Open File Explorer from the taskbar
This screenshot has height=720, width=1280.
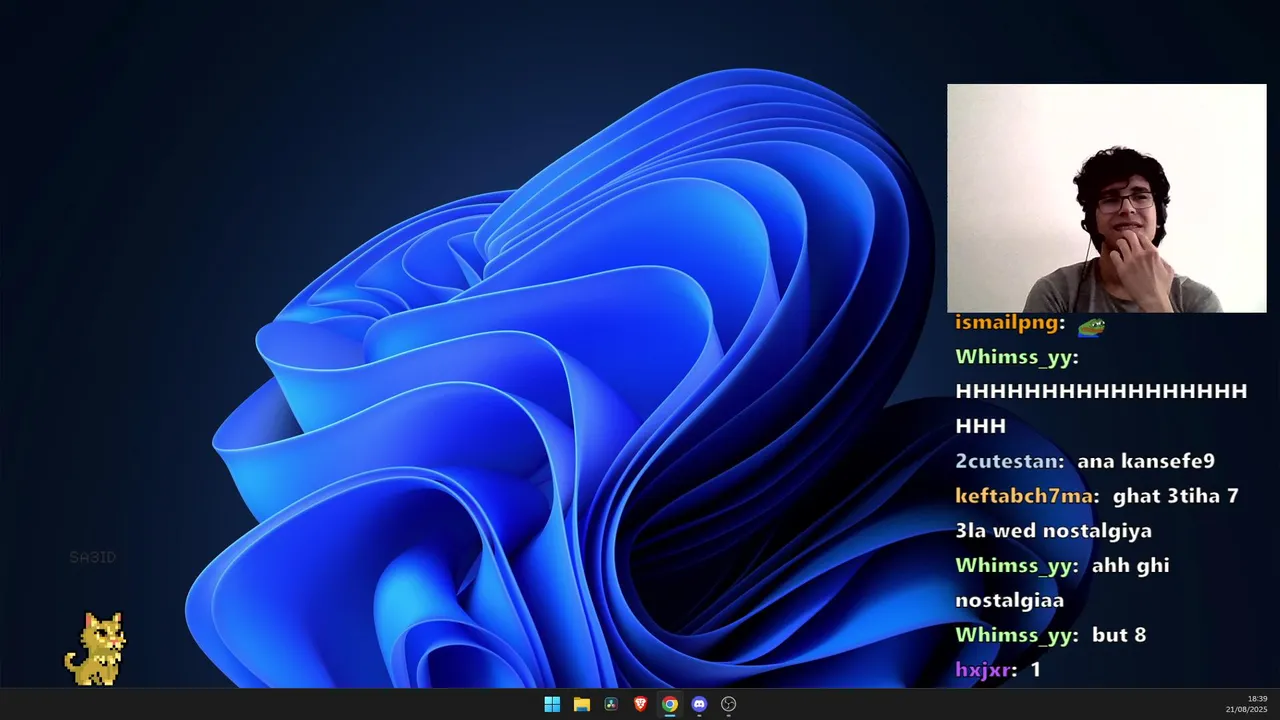pyautogui.click(x=581, y=704)
